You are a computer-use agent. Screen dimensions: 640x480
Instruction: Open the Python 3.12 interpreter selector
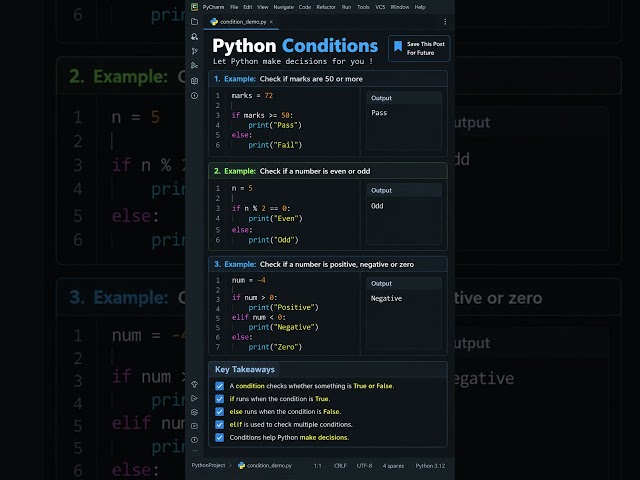click(x=430, y=466)
